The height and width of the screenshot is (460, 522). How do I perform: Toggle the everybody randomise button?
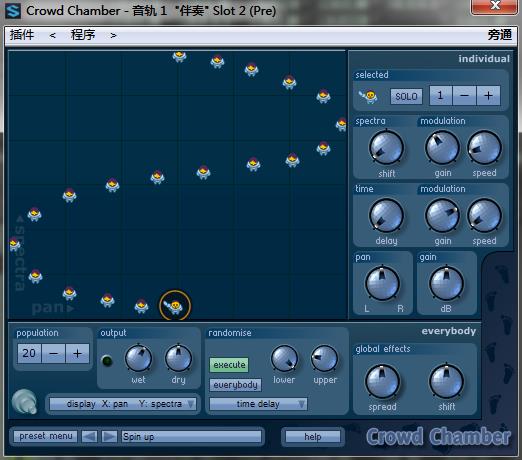(235, 385)
